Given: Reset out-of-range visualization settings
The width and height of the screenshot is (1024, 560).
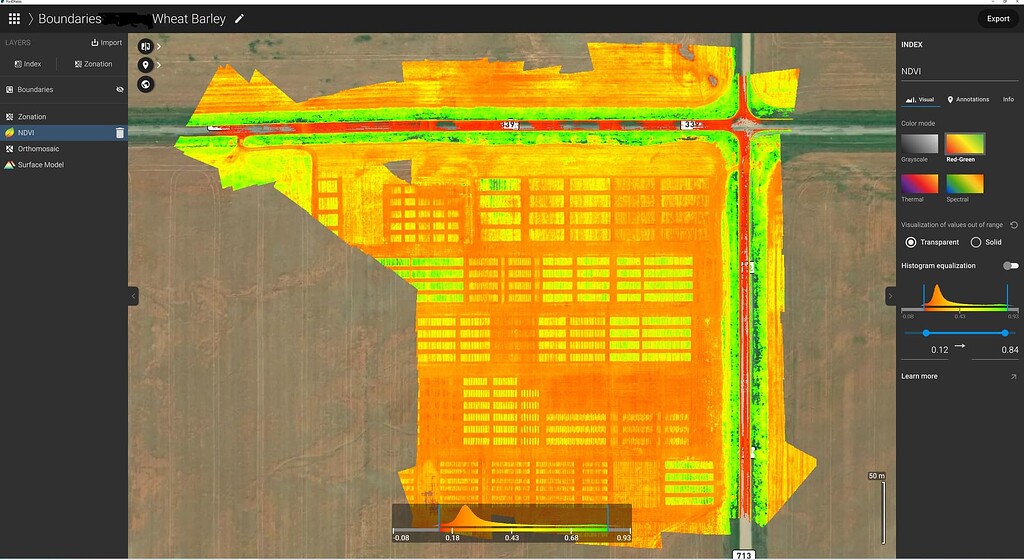Looking at the screenshot, I should pyautogui.click(x=1014, y=225).
